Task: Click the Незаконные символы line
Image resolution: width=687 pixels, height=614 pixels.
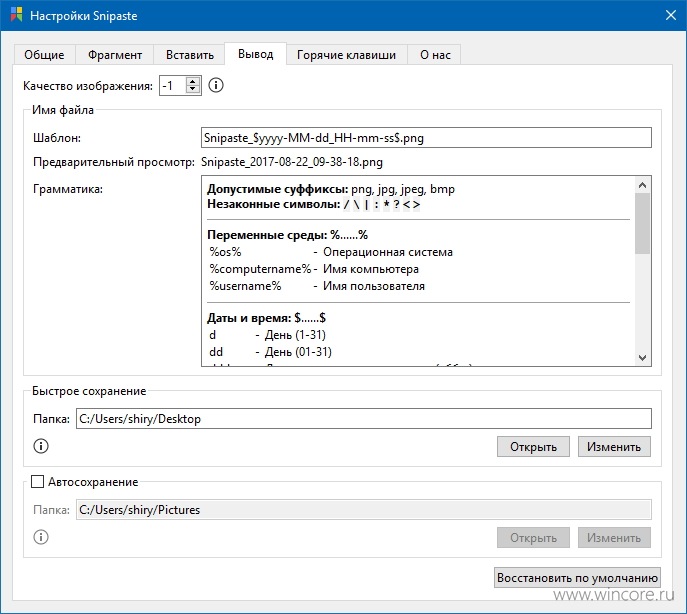Action: (314, 204)
